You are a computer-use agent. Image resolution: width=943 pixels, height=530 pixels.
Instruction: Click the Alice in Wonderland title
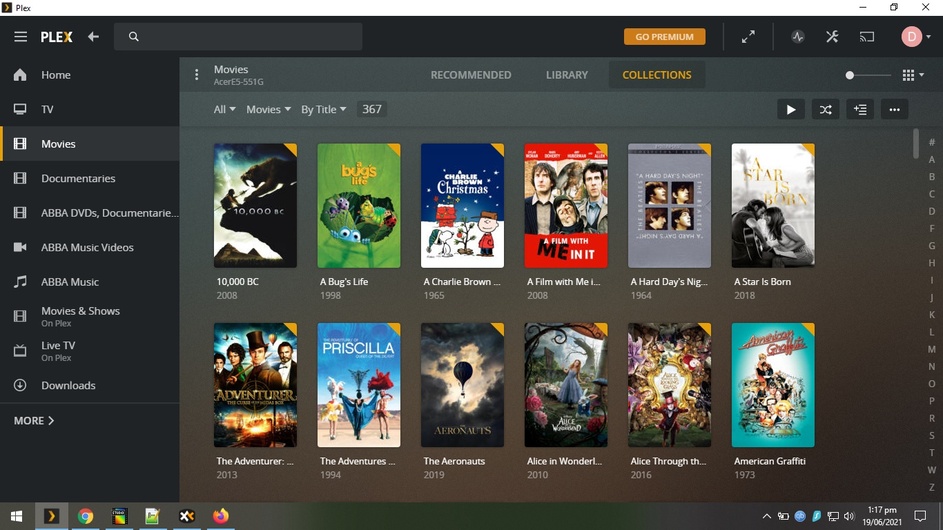[564, 461]
